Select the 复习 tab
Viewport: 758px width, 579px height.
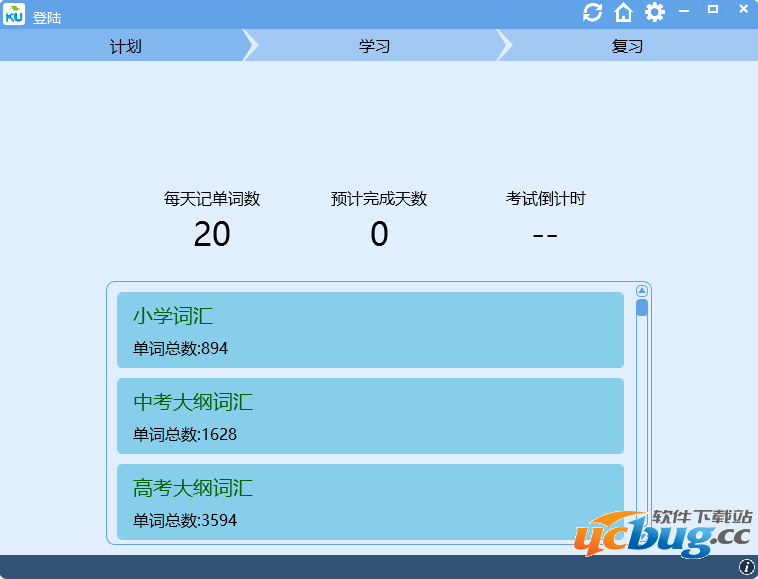click(627, 46)
